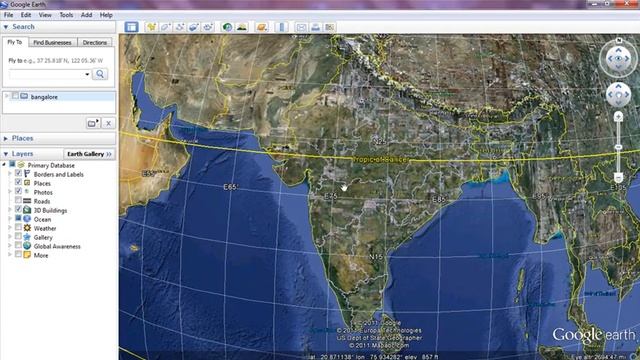Image resolution: width=640 pixels, height=360 pixels.
Task: Enable the Gallery layer checkbox
Action: click(18, 236)
